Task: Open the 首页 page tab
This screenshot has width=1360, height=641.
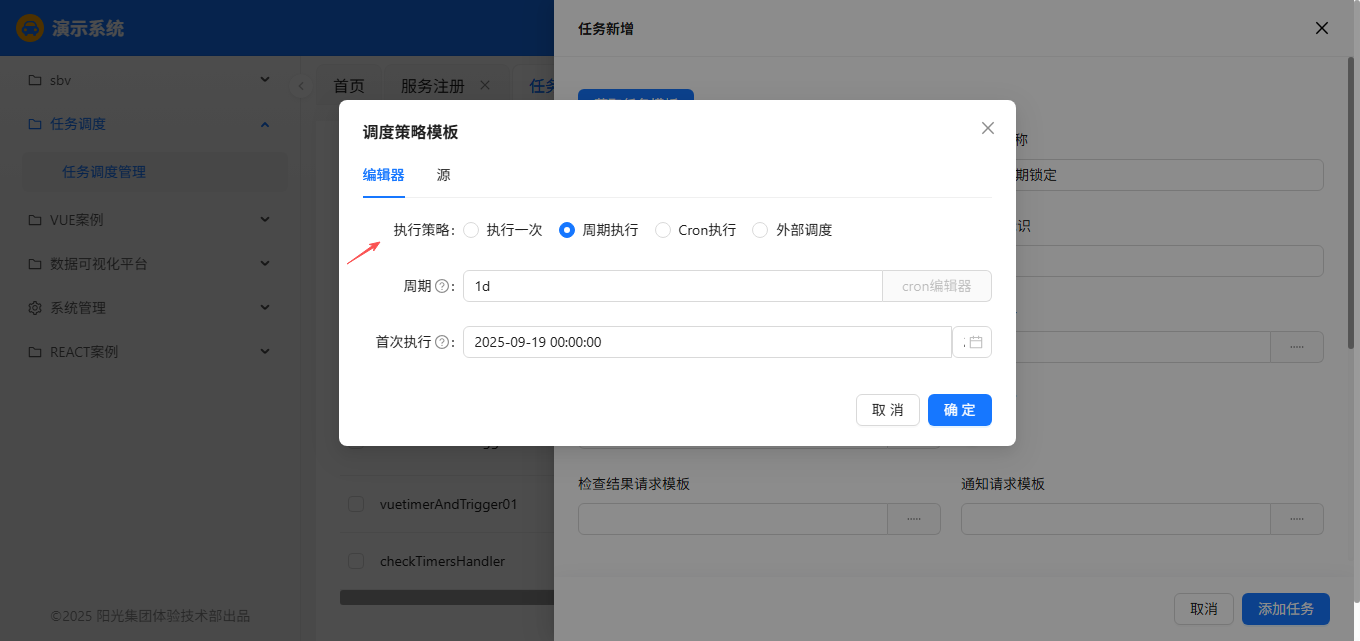Action: (x=349, y=86)
